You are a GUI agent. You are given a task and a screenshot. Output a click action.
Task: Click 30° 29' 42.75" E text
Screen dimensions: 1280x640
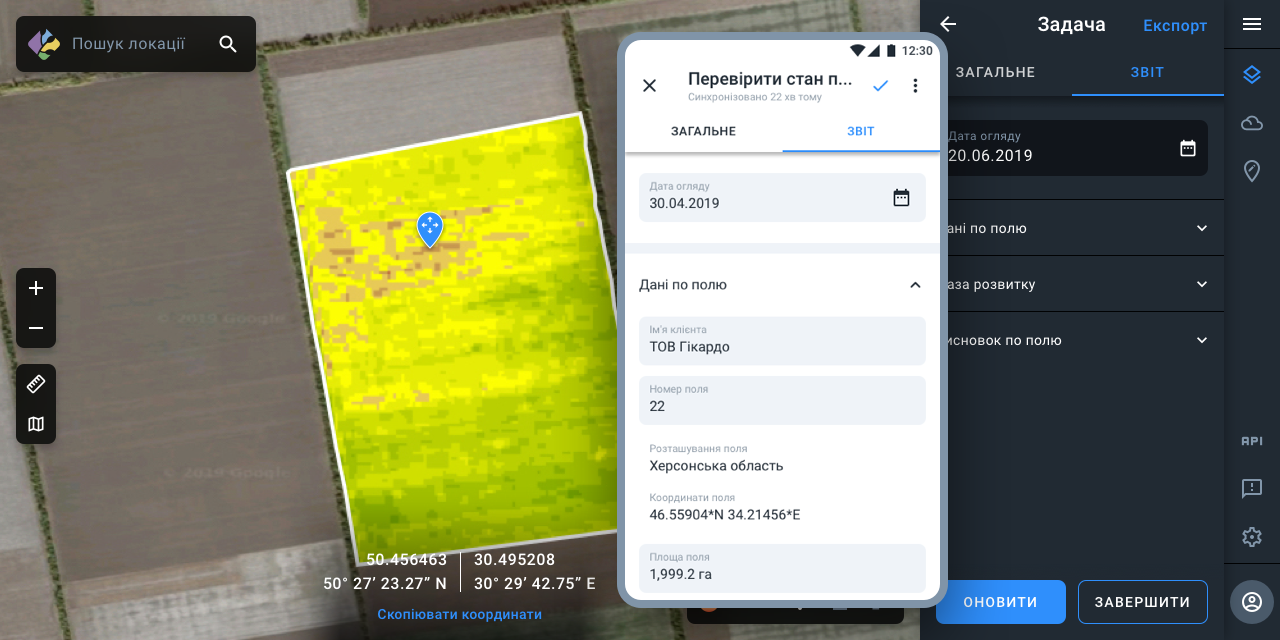point(535,584)
